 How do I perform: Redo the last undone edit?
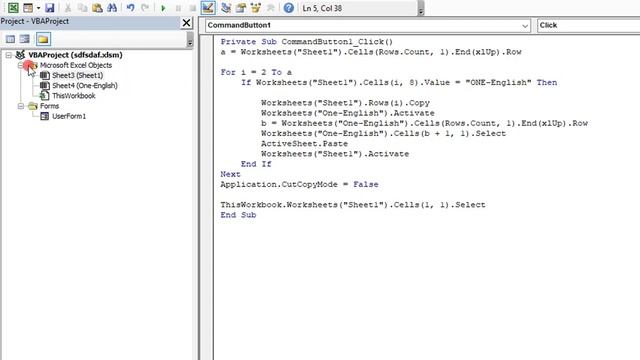click(145, 8)
